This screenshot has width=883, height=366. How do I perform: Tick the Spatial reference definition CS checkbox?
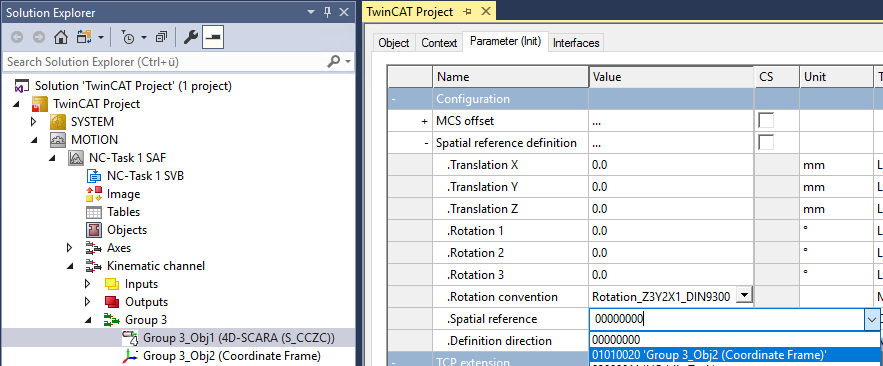[x=766, y=142]
